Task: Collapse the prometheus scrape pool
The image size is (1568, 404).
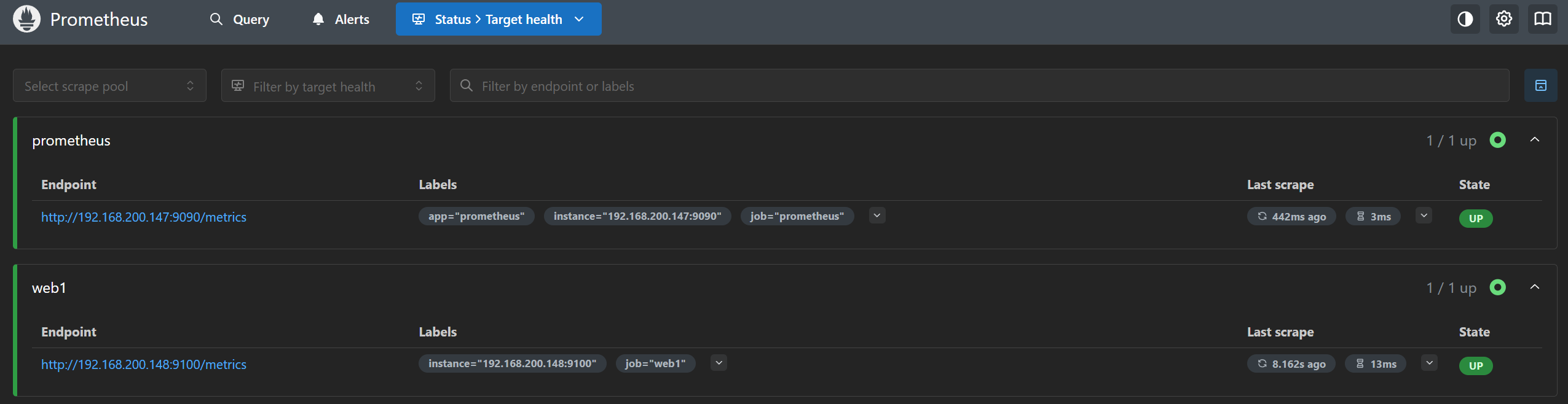Action: (1535, 140)
